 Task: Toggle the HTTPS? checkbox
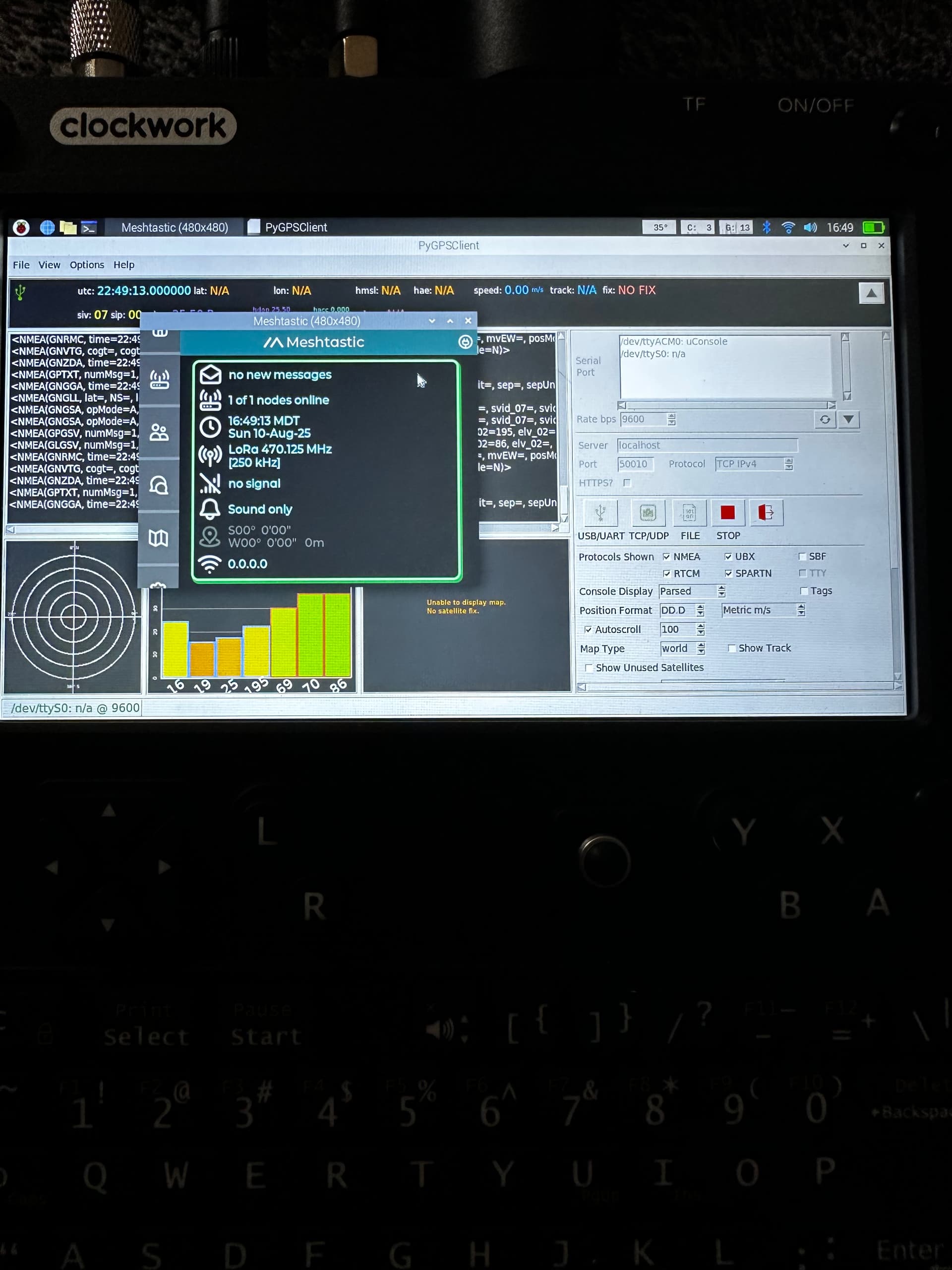coord(627,483)
